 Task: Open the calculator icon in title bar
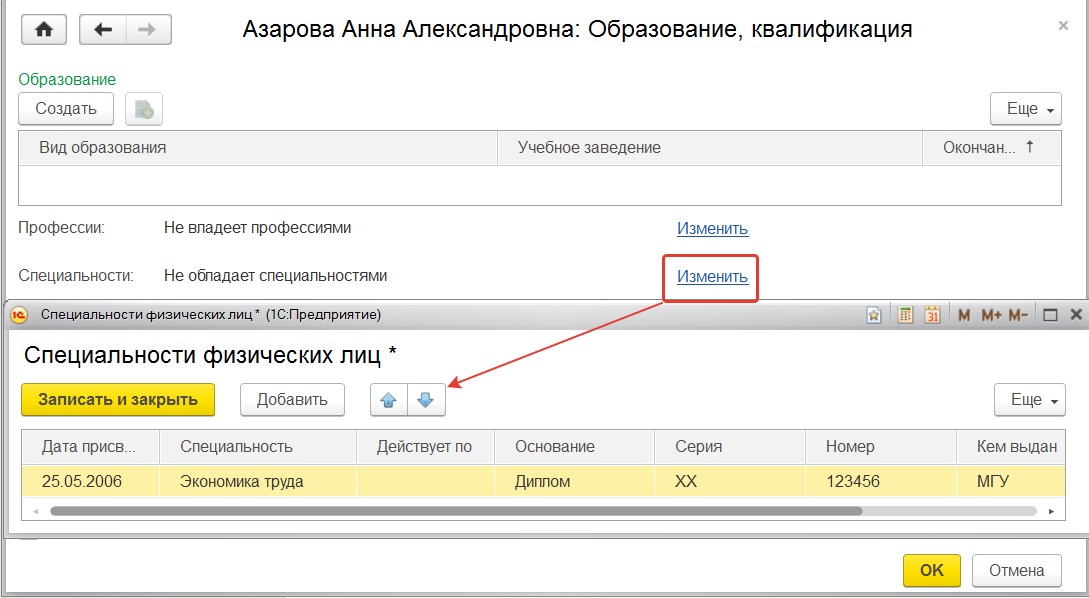[905, 315]
